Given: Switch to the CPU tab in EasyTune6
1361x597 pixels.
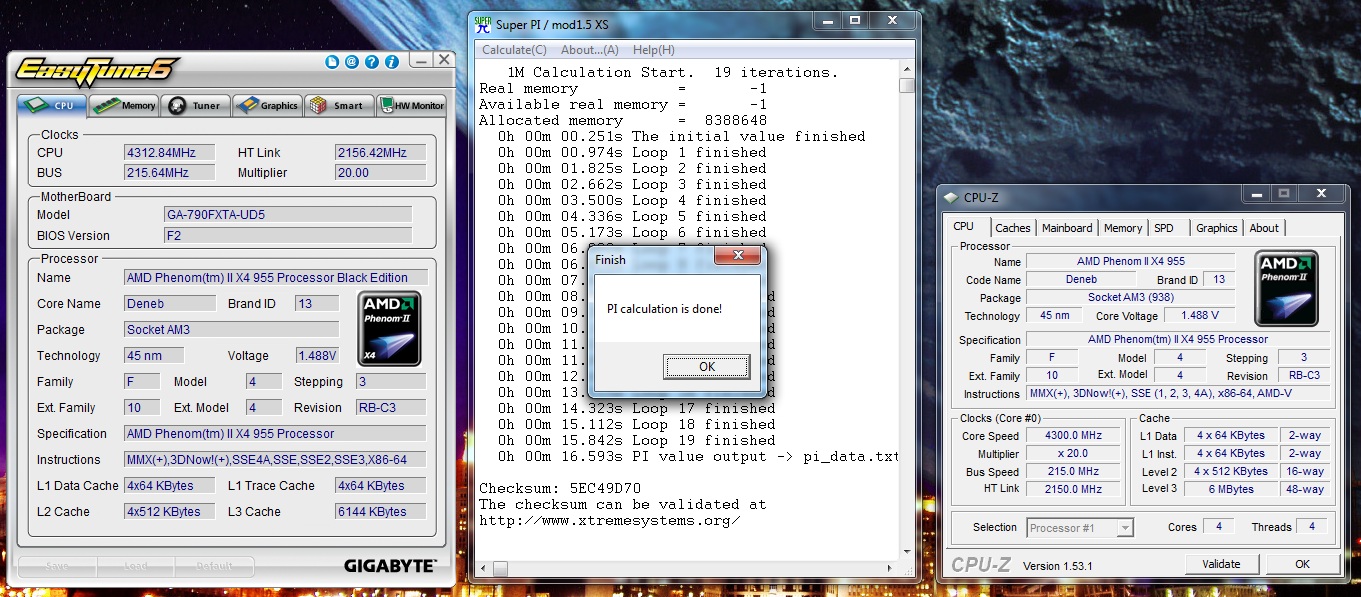Looking at the screenshot, I should [x=52, y=105].
